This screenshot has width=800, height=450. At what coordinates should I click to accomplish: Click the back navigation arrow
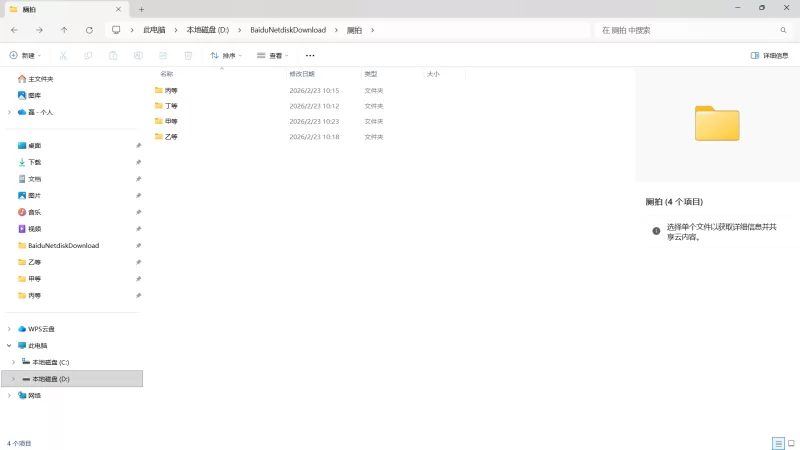click(14, 30)
